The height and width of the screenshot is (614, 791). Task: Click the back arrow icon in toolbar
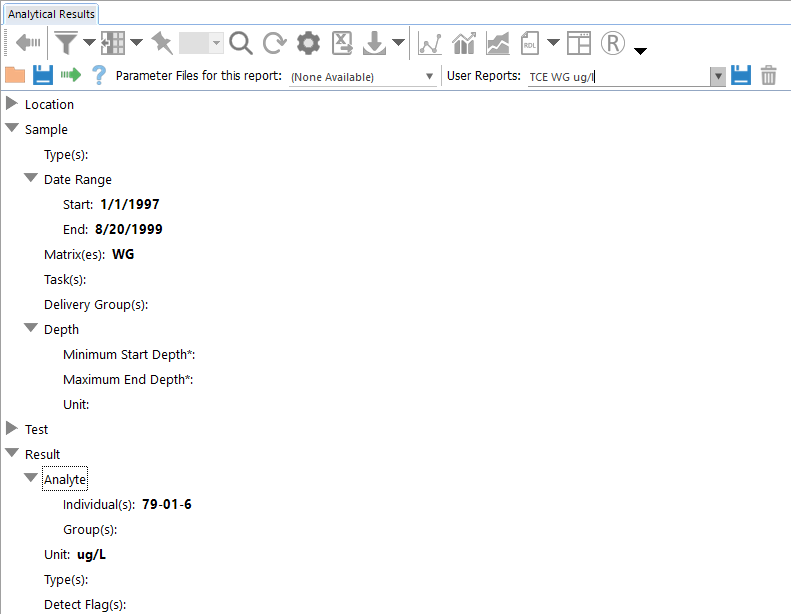tap(27, 43)
